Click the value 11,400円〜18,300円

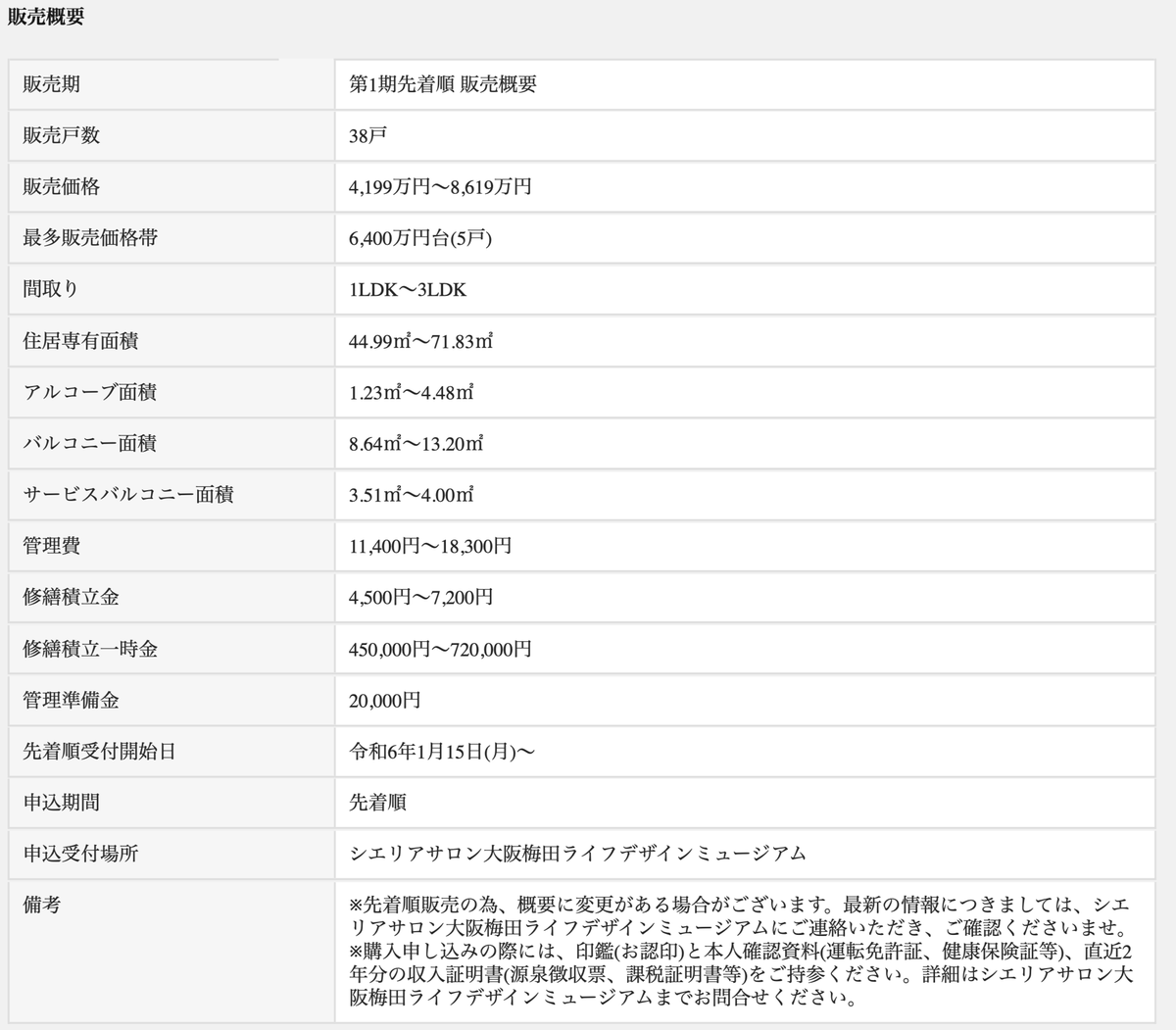click(430, 546)
